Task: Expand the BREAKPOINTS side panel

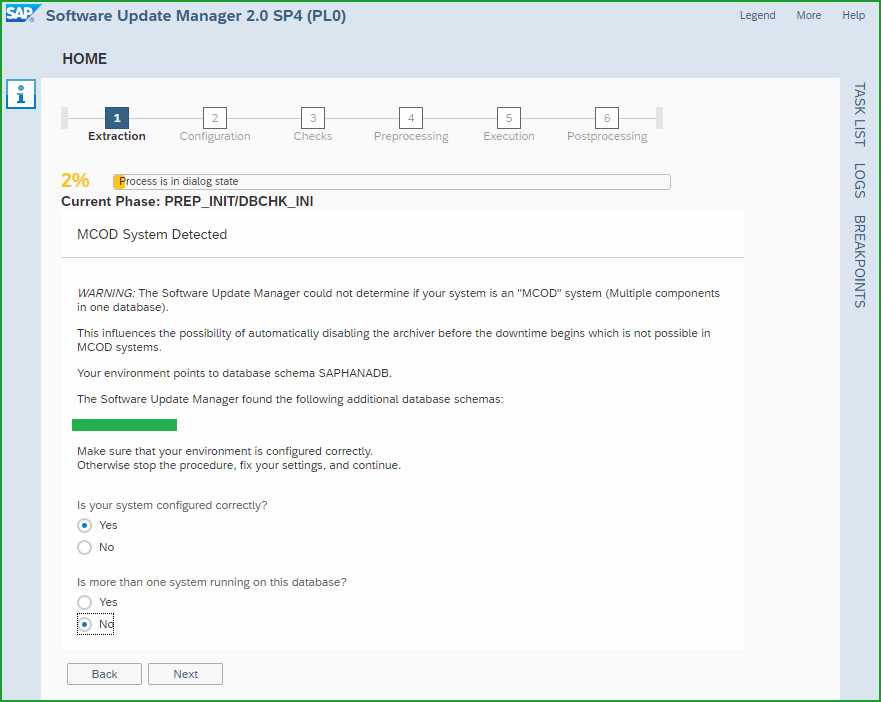Action: [860, 261]
